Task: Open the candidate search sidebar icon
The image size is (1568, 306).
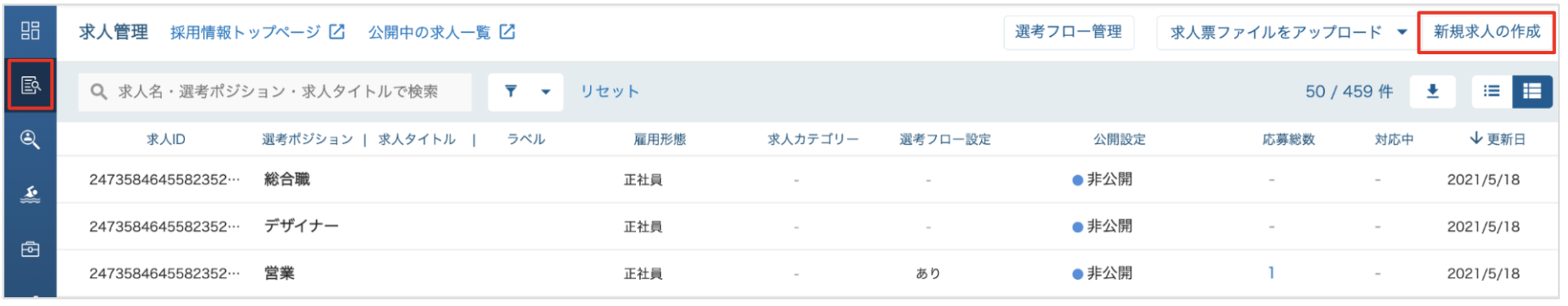Action: point(30,139)
